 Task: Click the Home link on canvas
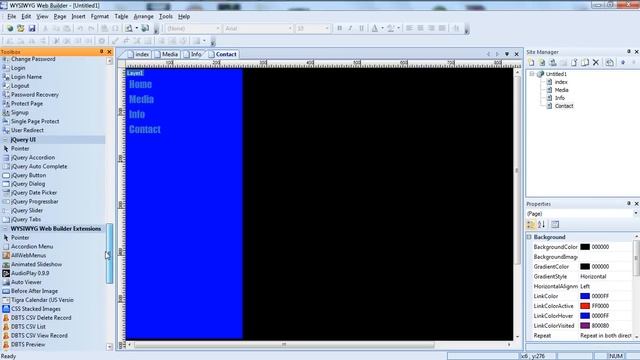(140, 84)
